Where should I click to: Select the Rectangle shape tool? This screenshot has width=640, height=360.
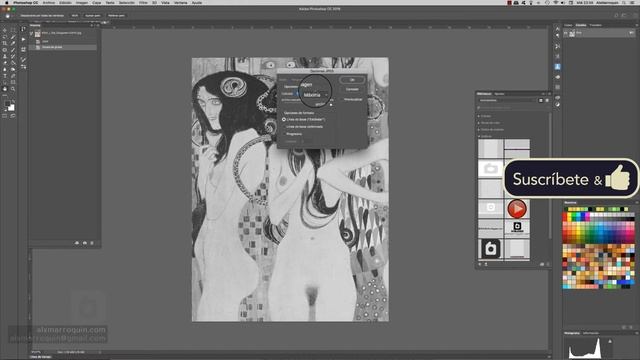tap(13, 82)
